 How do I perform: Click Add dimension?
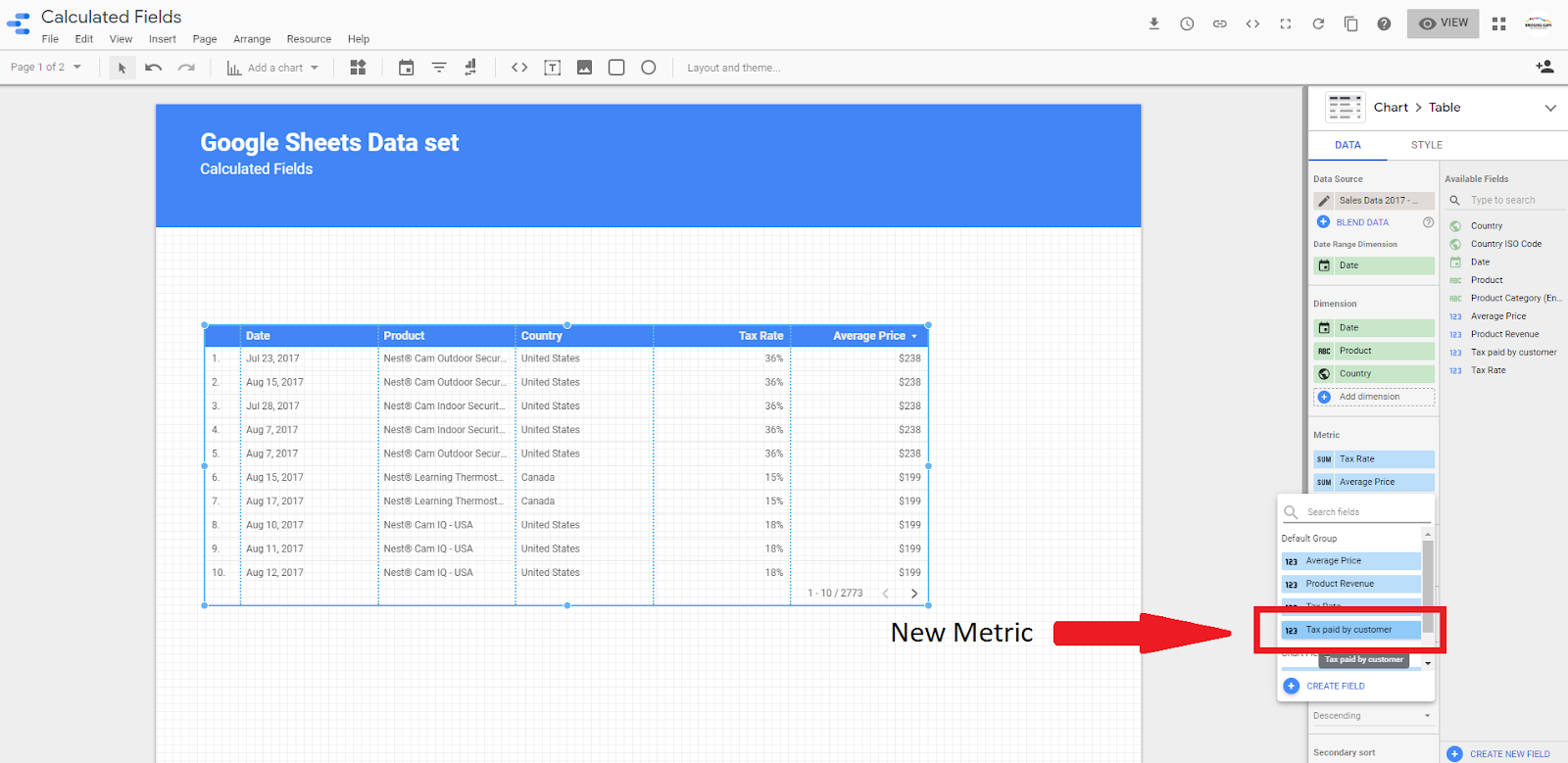point(1374,397)
